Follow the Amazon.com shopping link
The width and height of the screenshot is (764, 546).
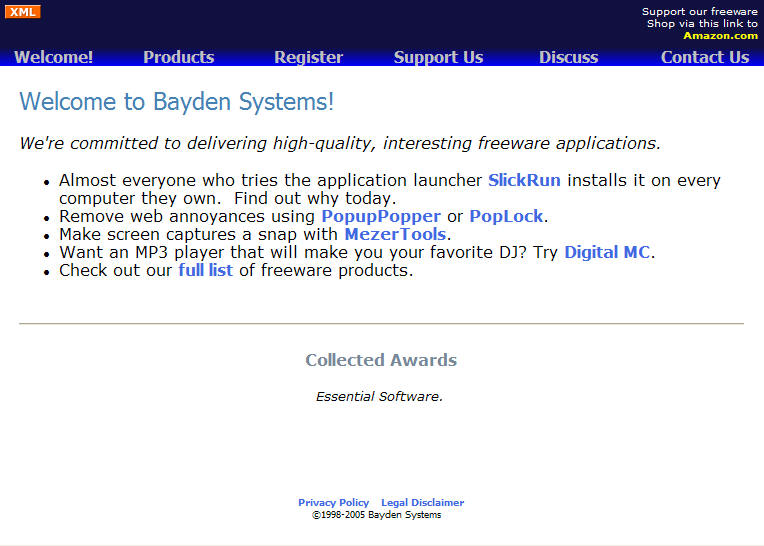tap(720, 36)
